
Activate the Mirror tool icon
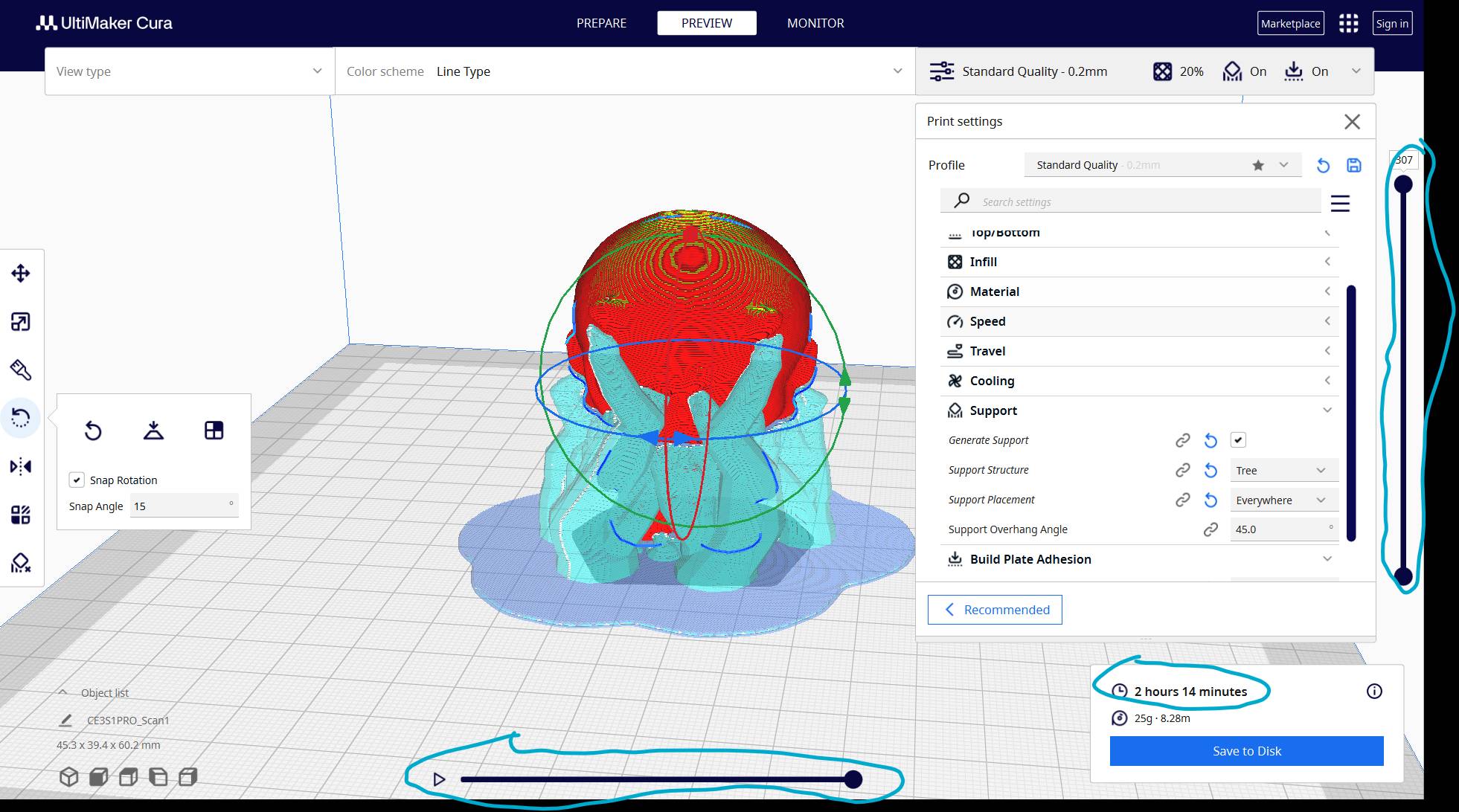pyautogui.click(x=21, y=466)
